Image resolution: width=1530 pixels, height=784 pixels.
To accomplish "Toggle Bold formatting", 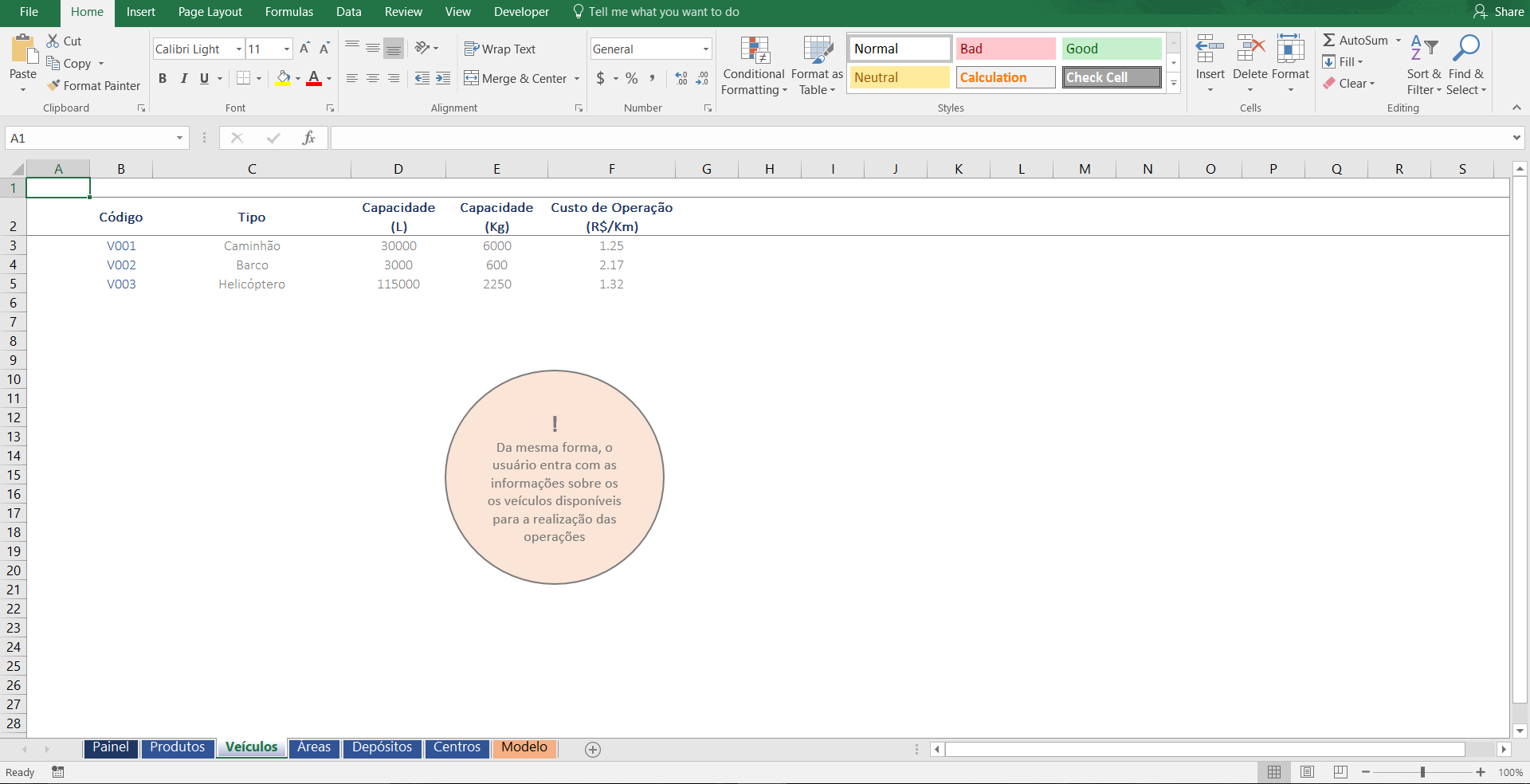I will [163, 78].
